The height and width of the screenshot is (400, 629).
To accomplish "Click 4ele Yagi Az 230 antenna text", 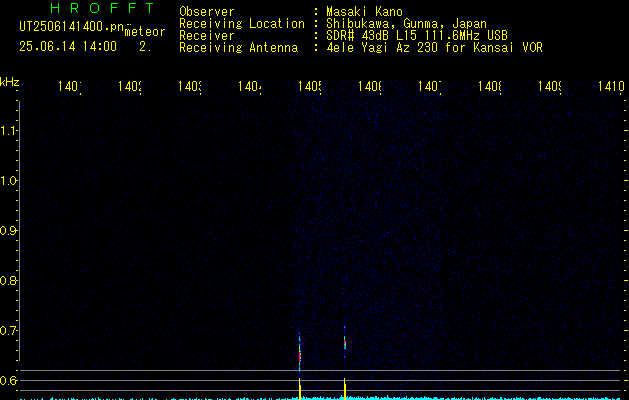I will [434, 48].
